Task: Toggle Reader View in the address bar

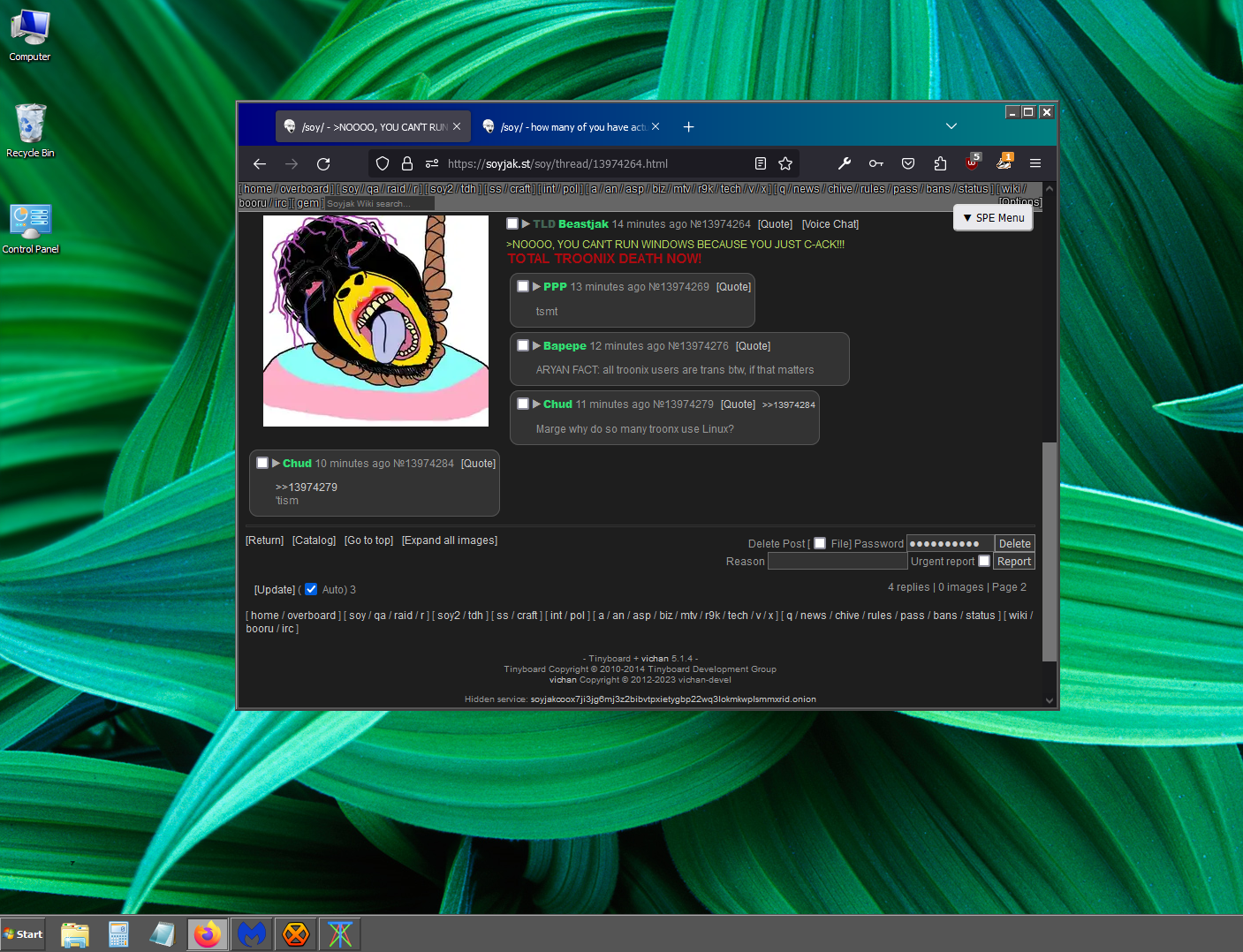Action: coord(761,163)
